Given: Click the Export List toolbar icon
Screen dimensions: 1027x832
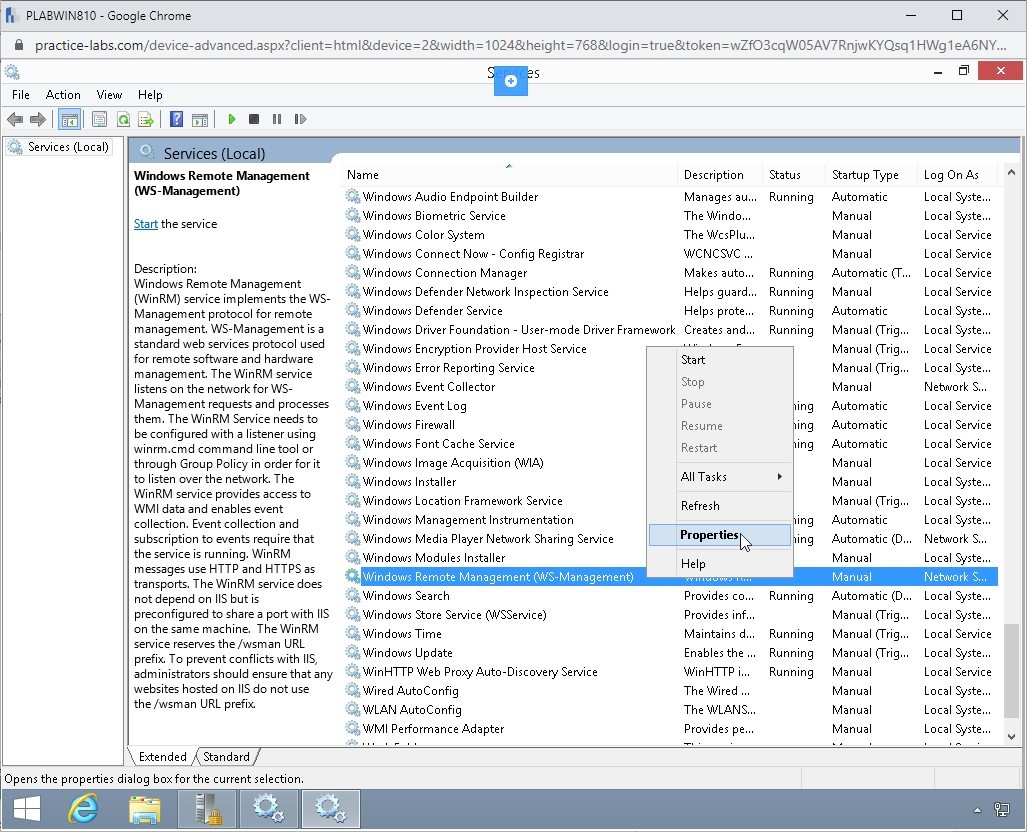Looking at the screenshot, I should pyautogui.click(x=146, y=119).
